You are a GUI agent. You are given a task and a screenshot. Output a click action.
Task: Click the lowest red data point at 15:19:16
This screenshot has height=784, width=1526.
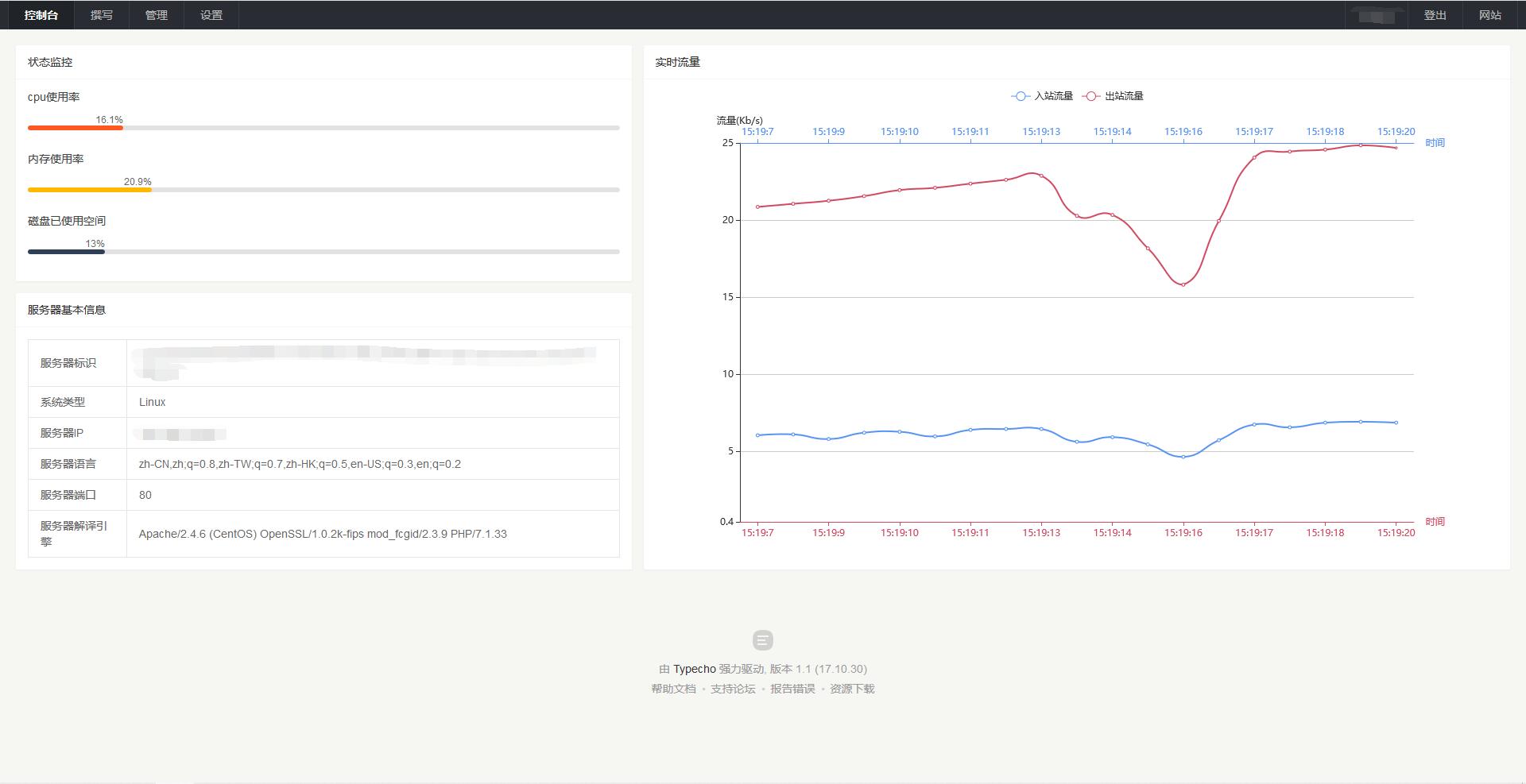pyautogui.click(x=1183, y=284)
